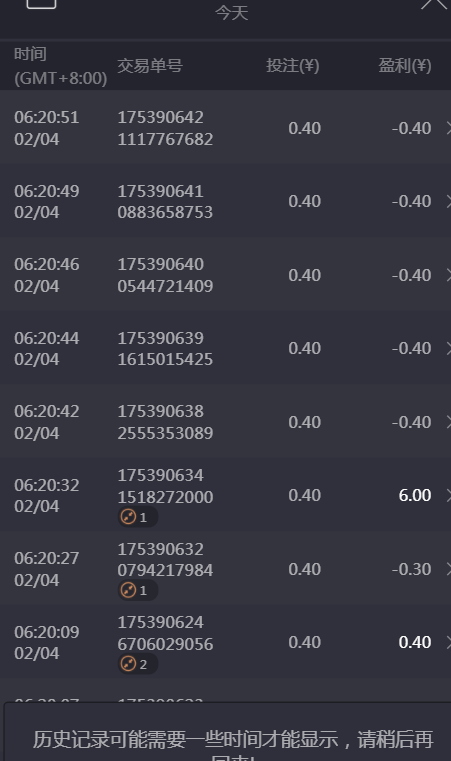
Task: Click the 时间 column header
Action: 30,54
